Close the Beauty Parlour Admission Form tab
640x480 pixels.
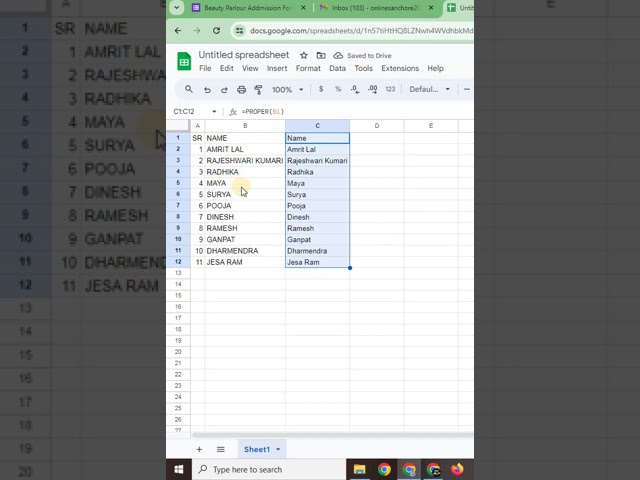[303, 8]
